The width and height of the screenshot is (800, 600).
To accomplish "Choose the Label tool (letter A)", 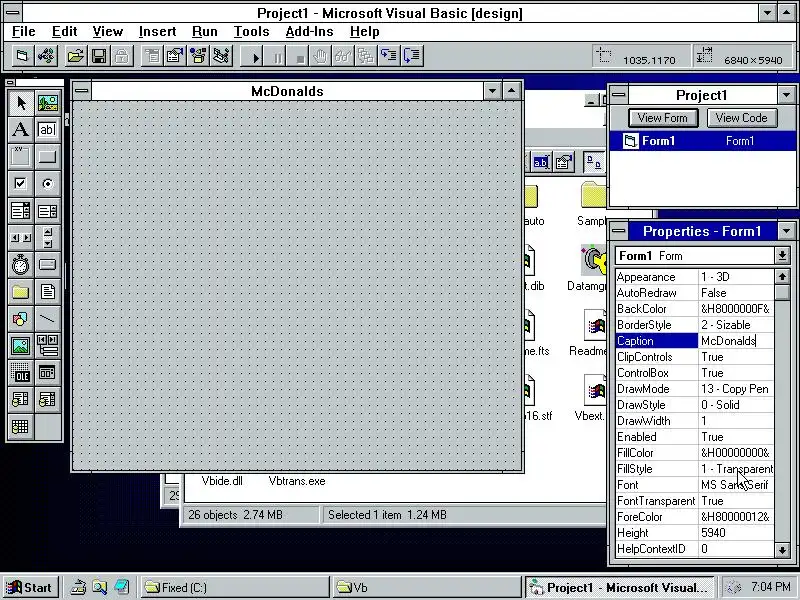I will pos(20,130).
